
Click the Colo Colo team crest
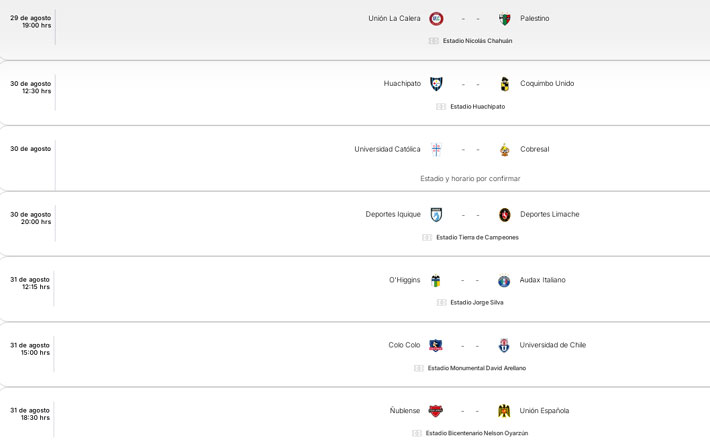coord(436,345)
